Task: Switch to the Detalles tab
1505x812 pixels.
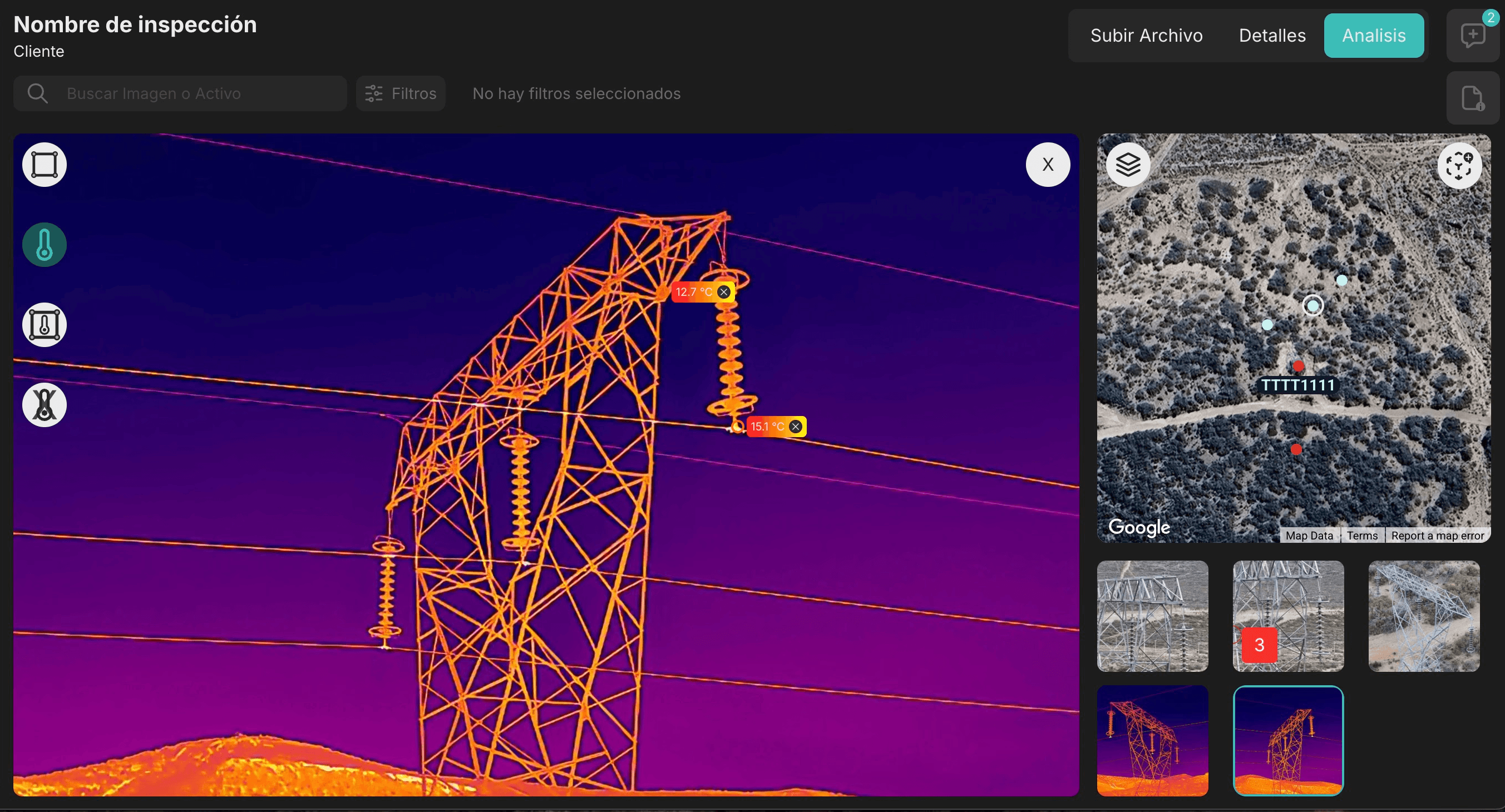Action: pos(1272,36)
